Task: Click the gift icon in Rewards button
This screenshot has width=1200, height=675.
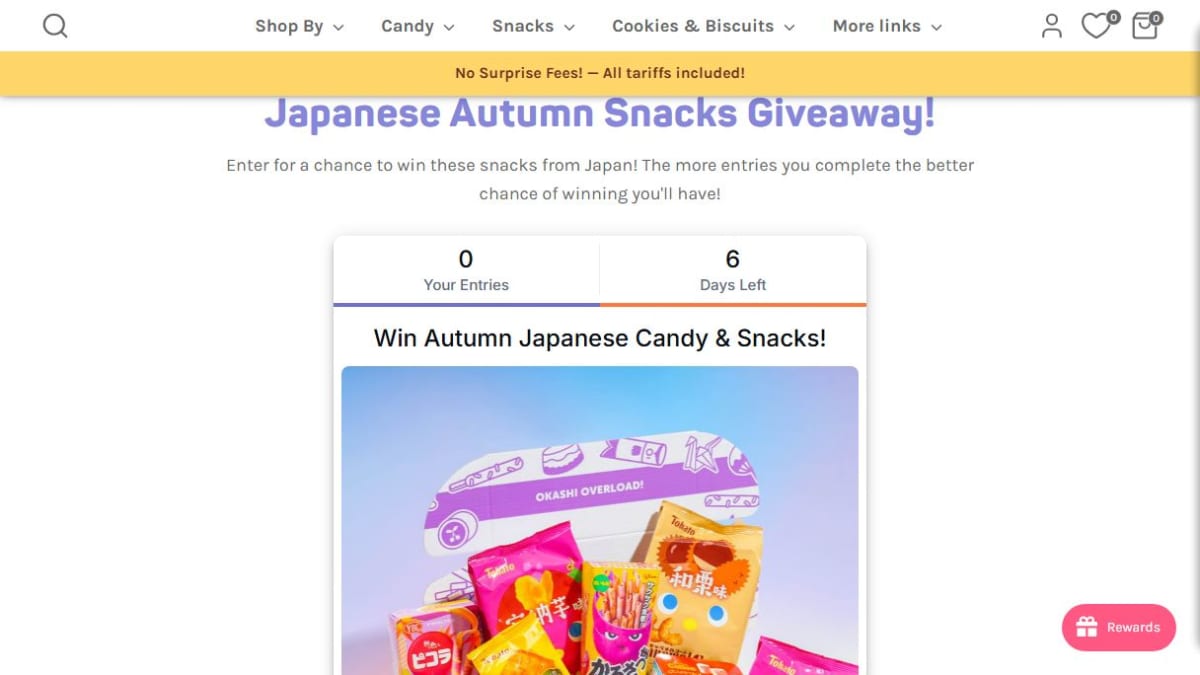Action: [1087, 627]
